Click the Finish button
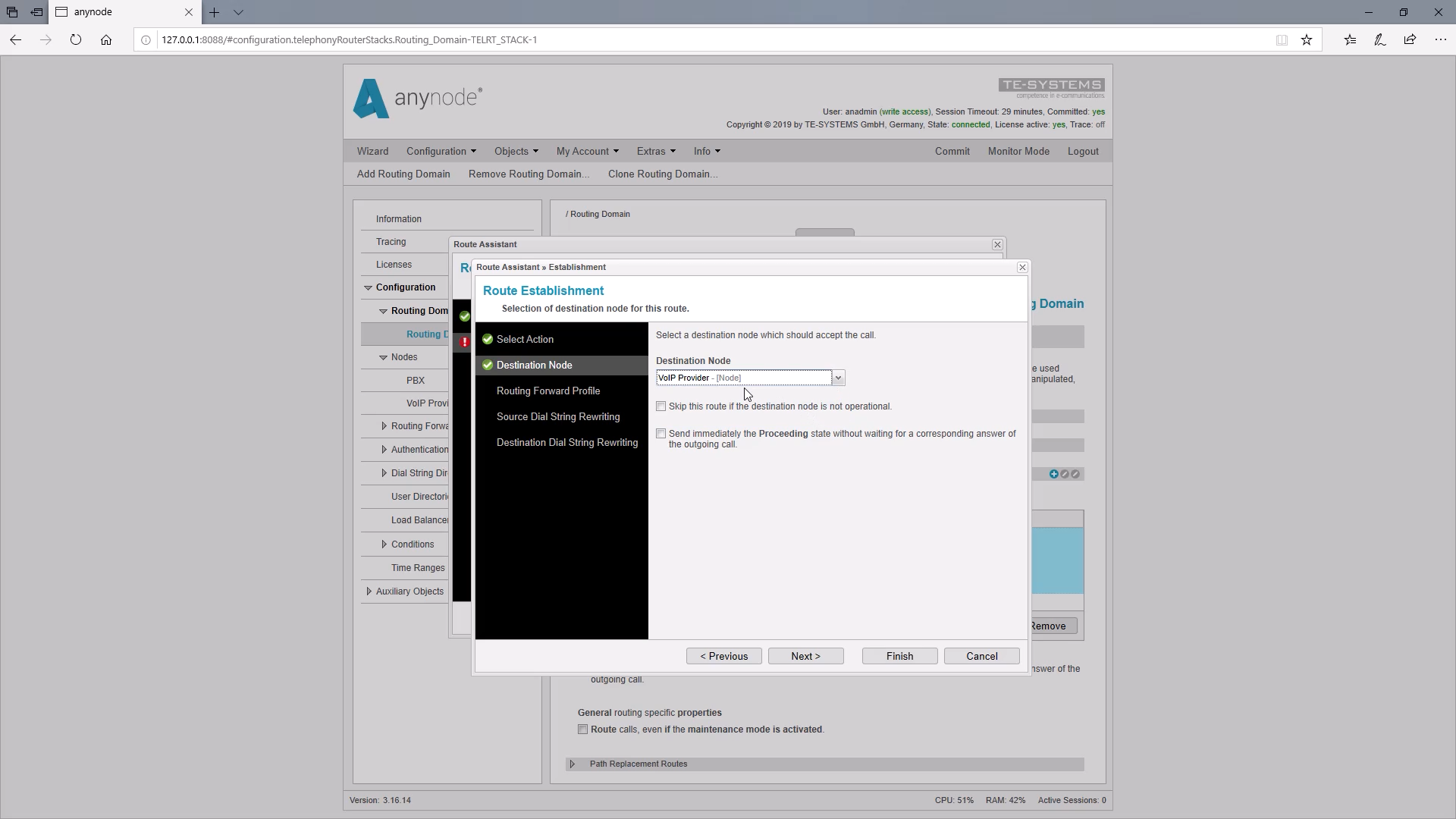Screen dimensions: 1456x819 [x=899, y=656]
